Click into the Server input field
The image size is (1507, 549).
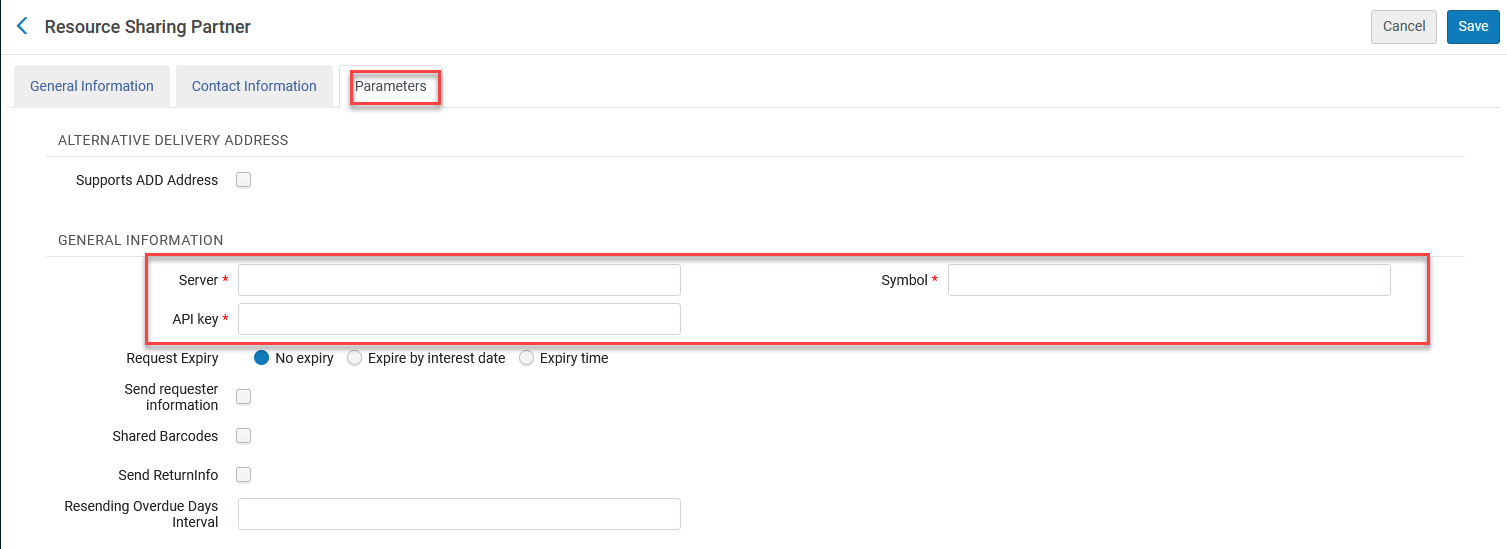coord(459,280)
